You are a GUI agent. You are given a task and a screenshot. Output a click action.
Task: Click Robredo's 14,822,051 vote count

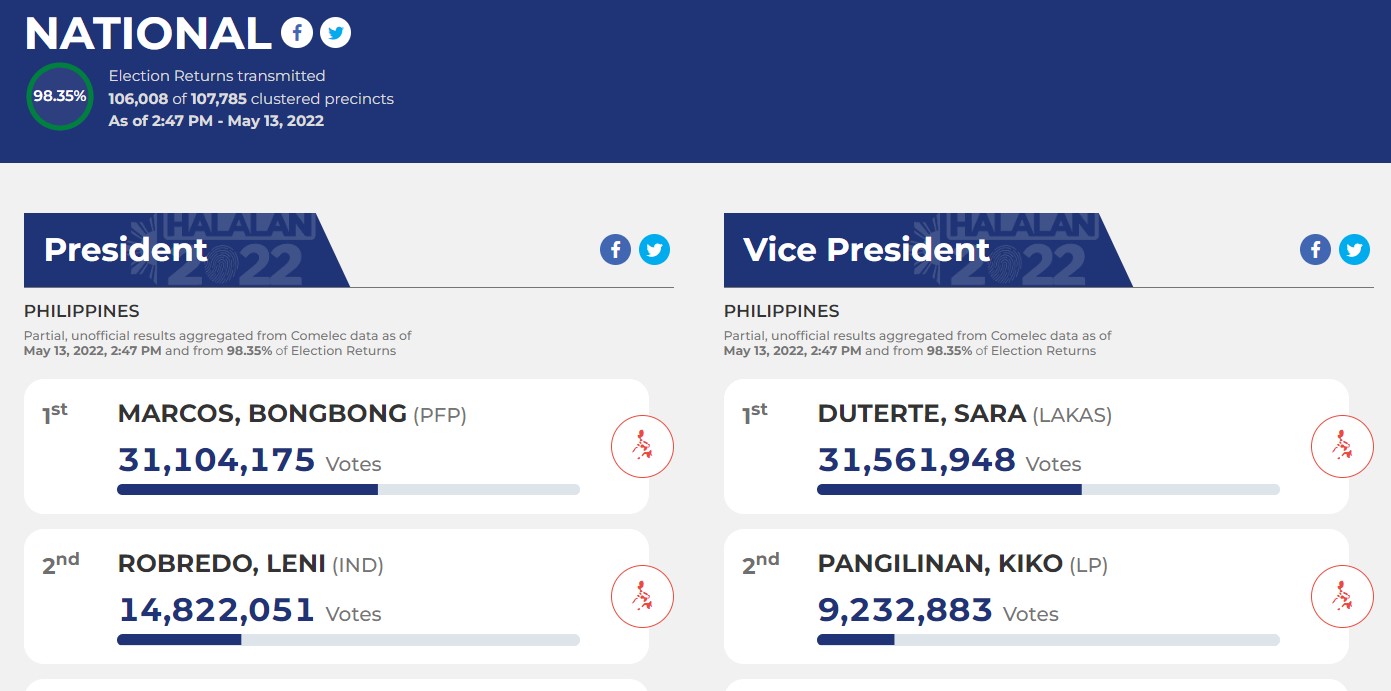point(217,610)
